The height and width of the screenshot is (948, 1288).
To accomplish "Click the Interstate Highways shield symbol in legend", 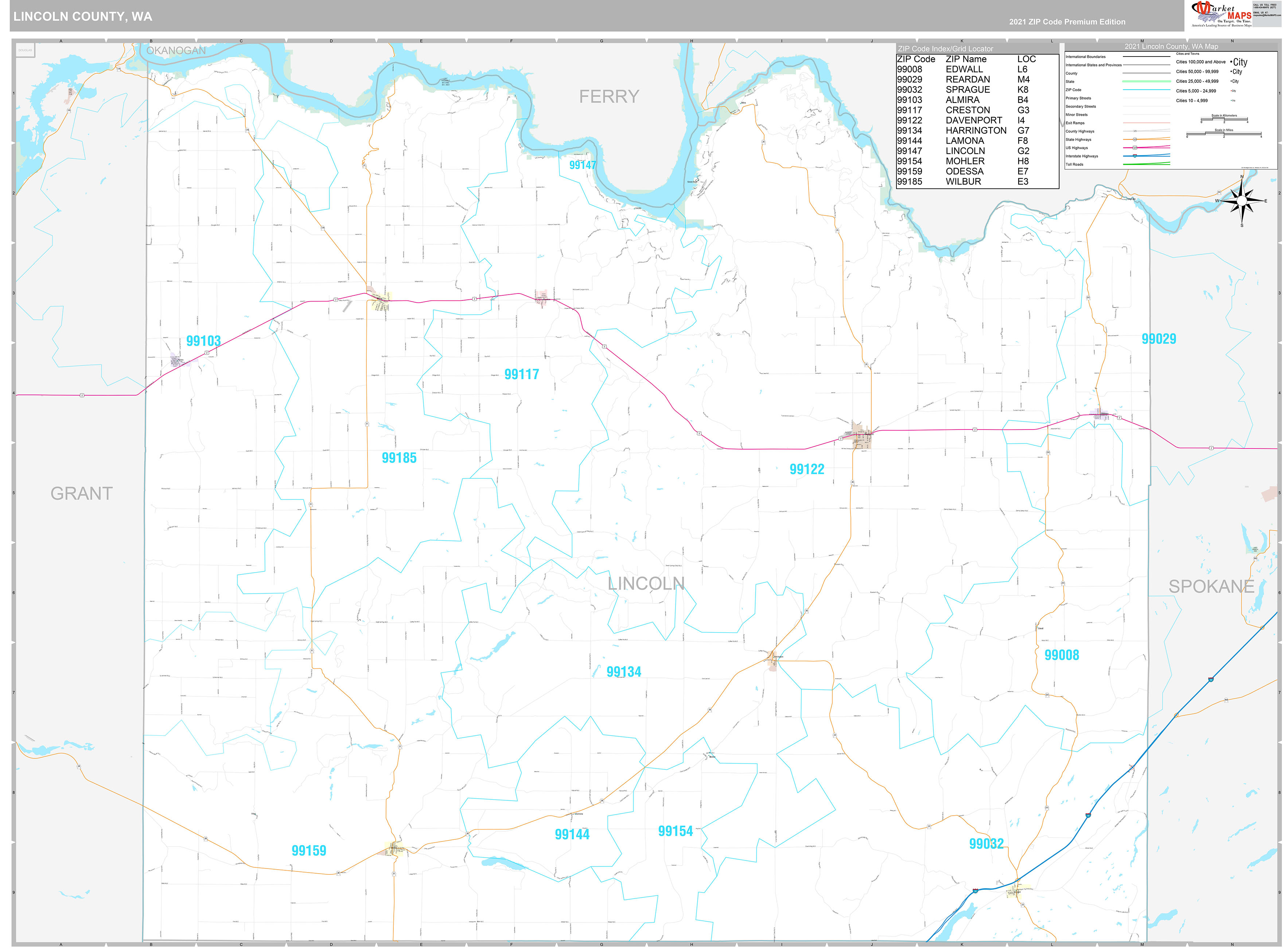I will 1135,156.
